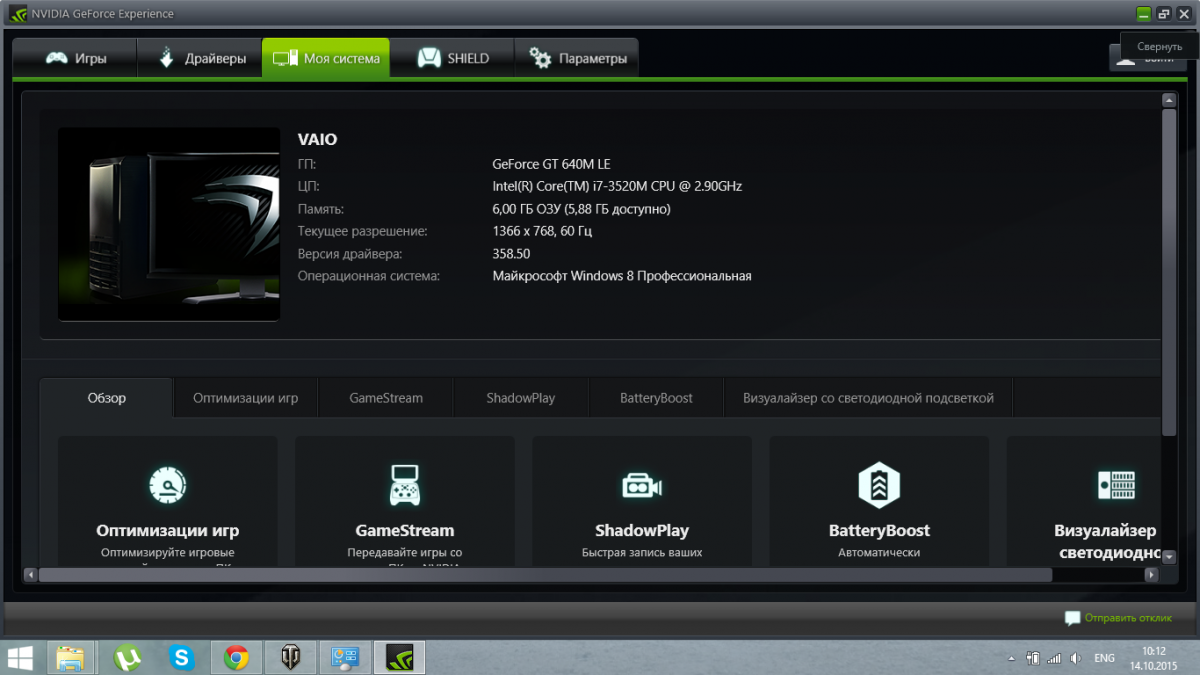Image resolution: width=1200 pixels, height=675 pixels.
Task: Select the Оптимизации игр sub-tab
Action: coord(245,398)
